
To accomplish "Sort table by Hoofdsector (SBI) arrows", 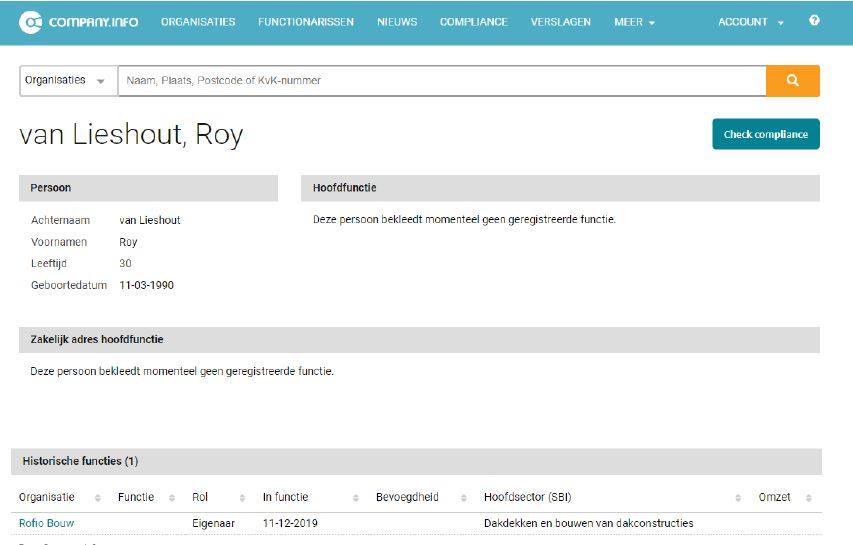I will pos(738,498).
